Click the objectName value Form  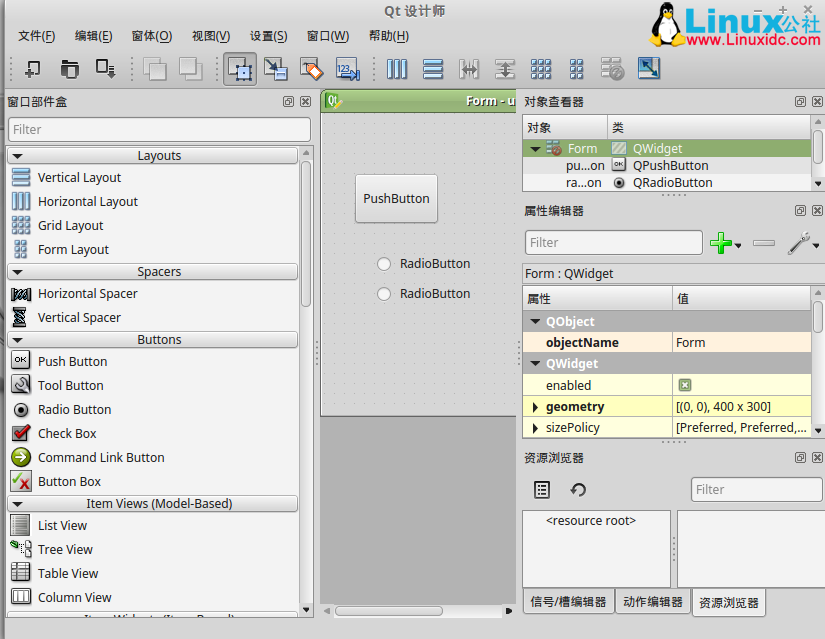coord(741,343)
